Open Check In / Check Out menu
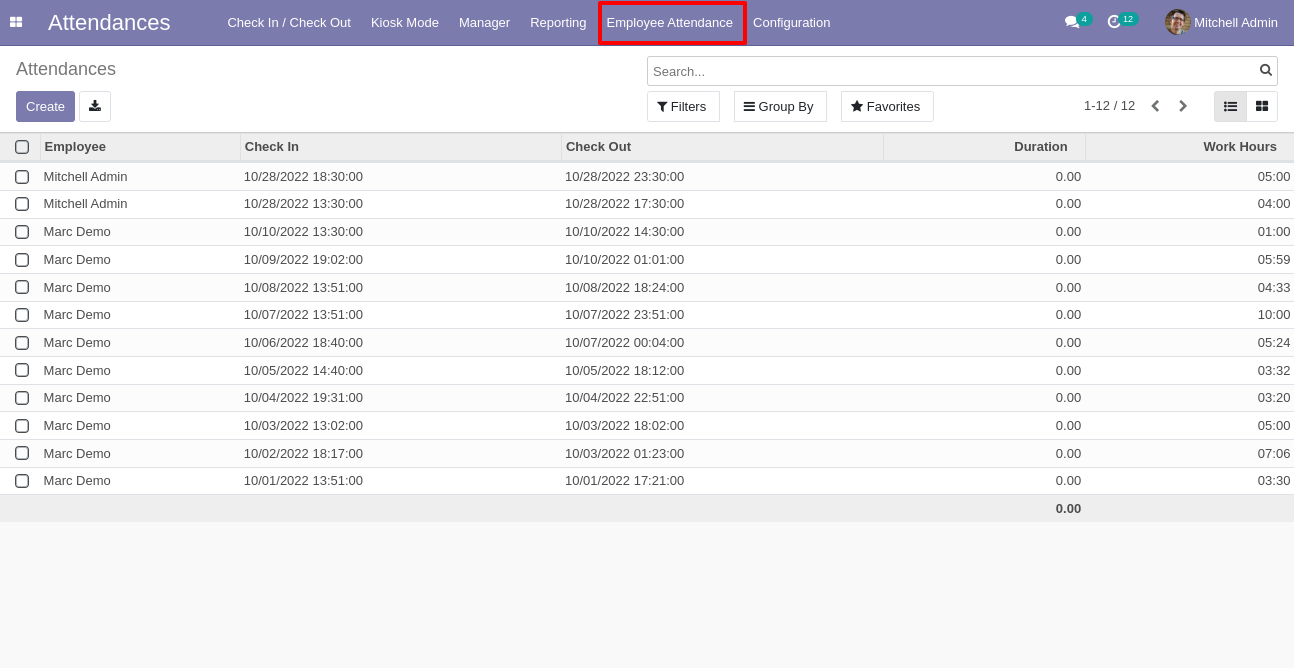This screenshot has width=1294, height=668. tap(289, 22)
